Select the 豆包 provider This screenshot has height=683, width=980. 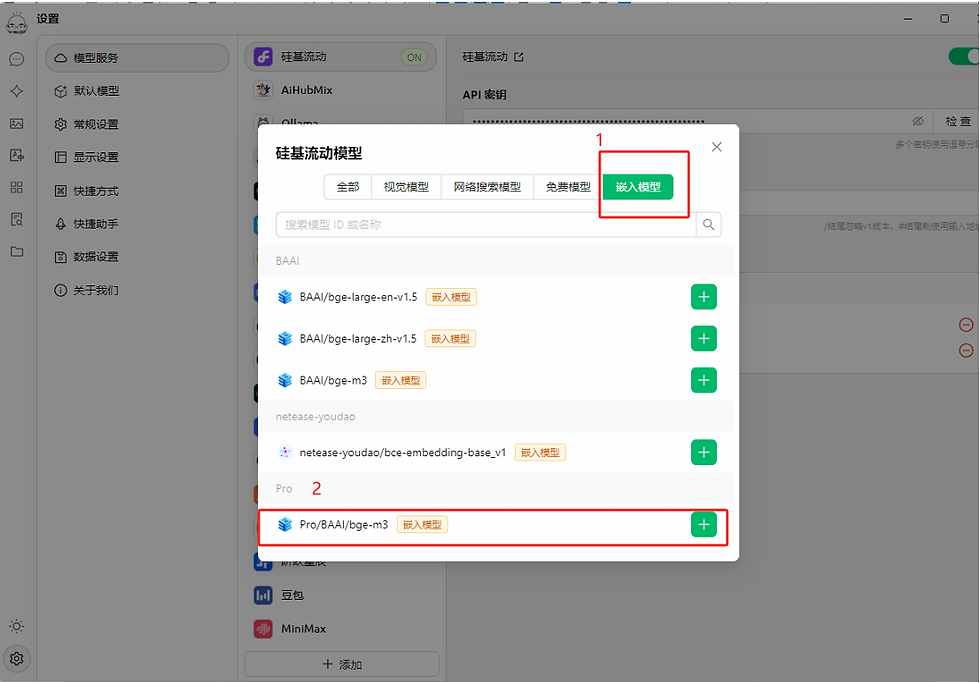click(340, 595)
